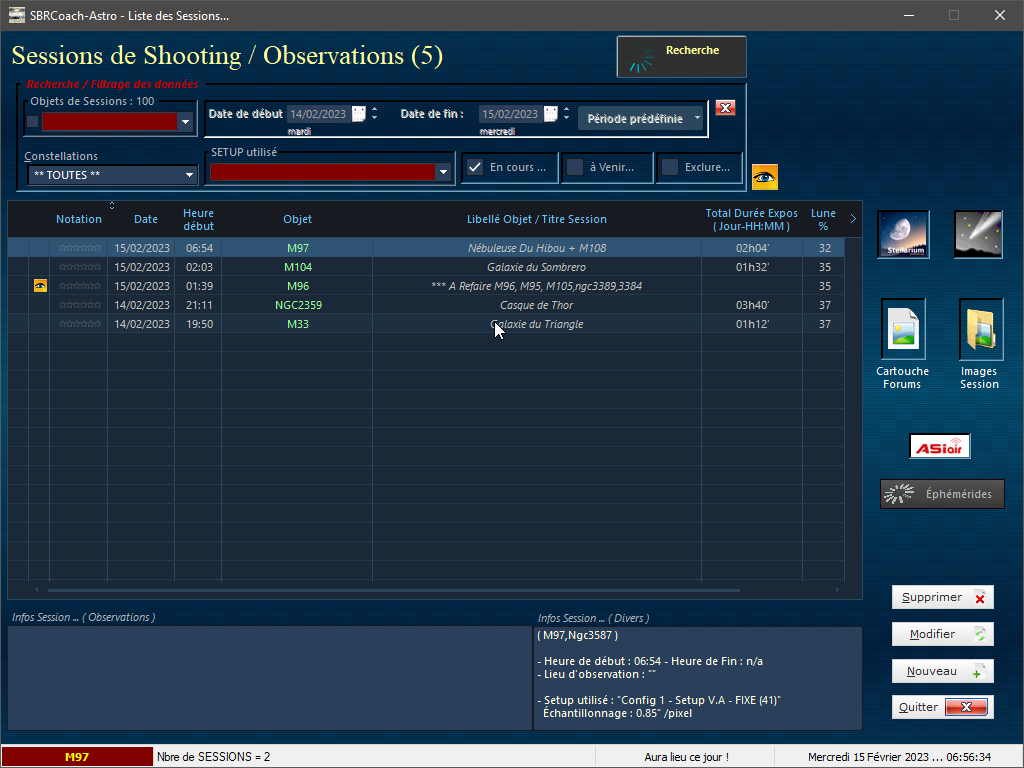The width and height of the screenshot is (1024, 768).
Task: Click the horizontal scrollbar of the sessions table
Action: [x=393, y=590]
